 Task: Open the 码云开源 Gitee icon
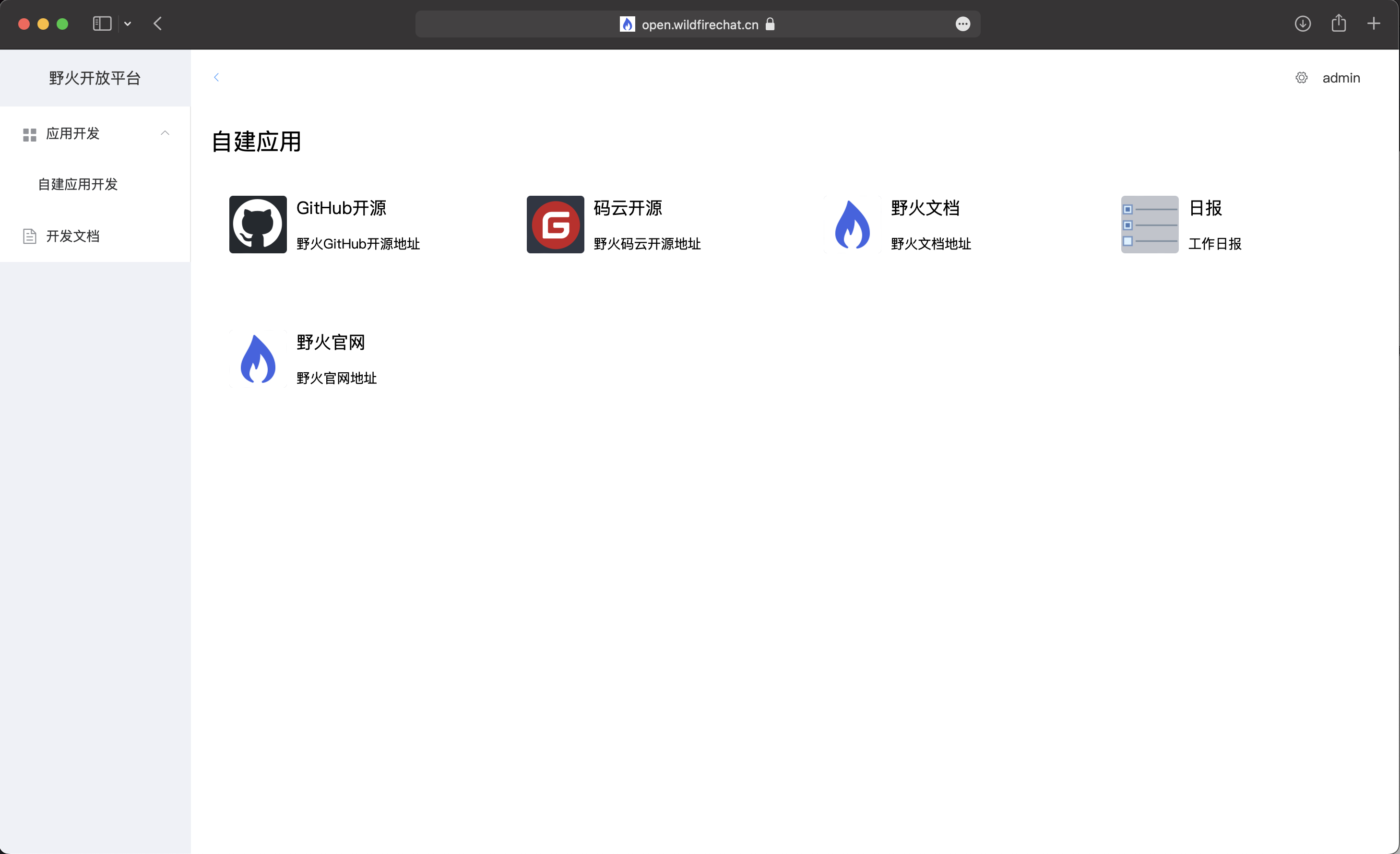555,225
